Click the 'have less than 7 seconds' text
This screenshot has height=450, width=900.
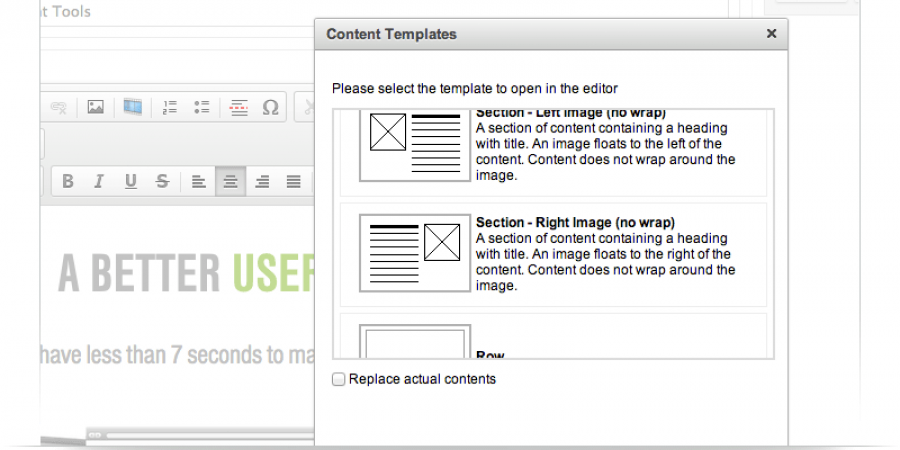[177, 355]
